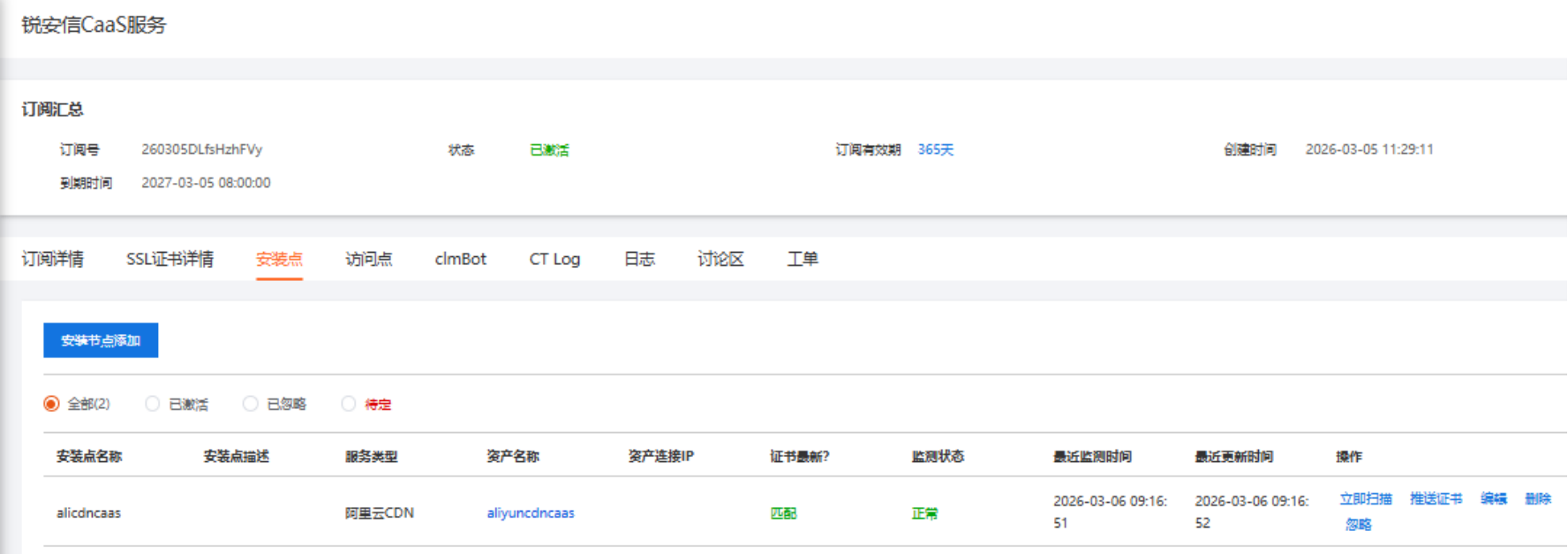
Task: Open the aliyuncdncaas asset link
Action: point(531,512)
